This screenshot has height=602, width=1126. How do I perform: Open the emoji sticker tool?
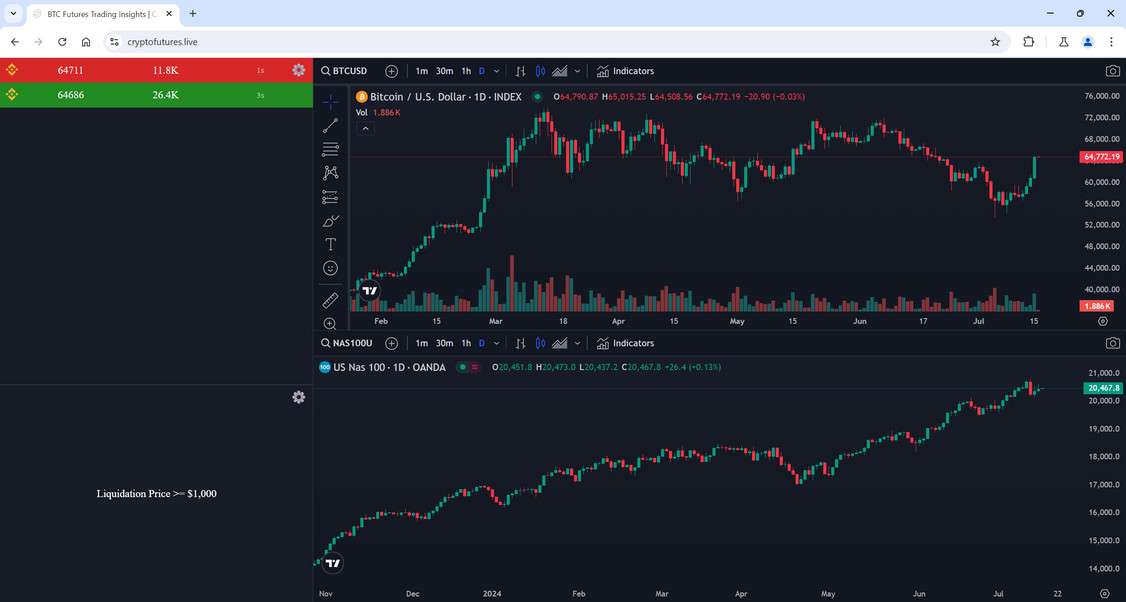pyautogui.click(x=330, y=268)
